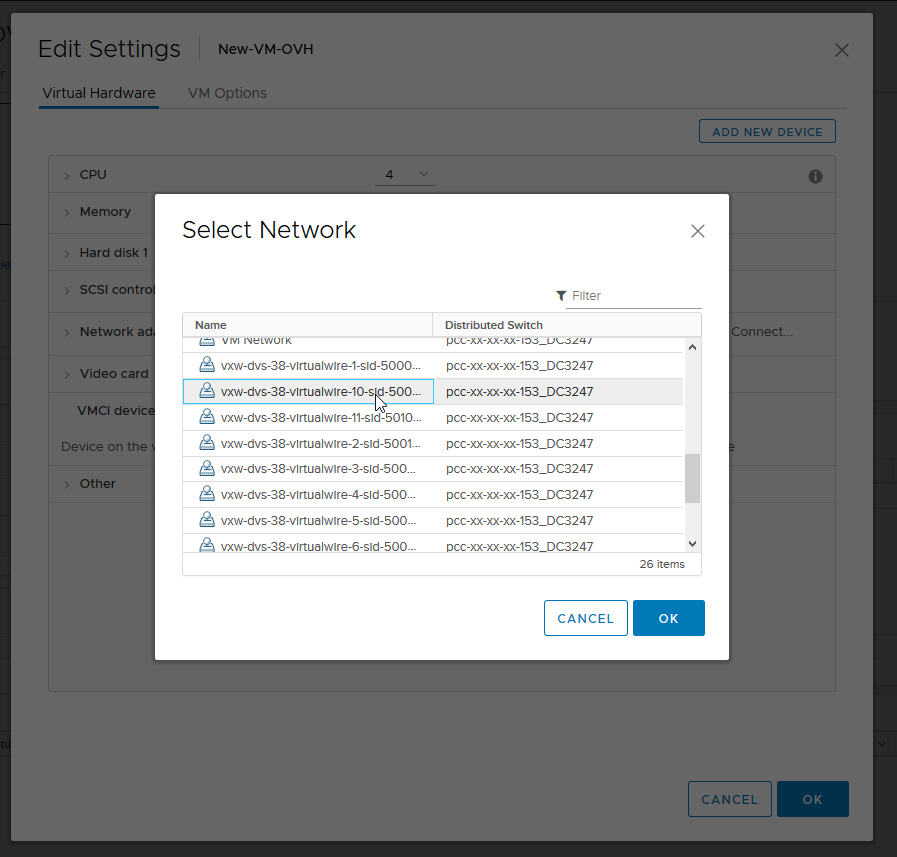The image size is (897, 857).
Task: Click the port group icon for vxw-dvs-38-virtualwire-6
Action: point(207,545)
